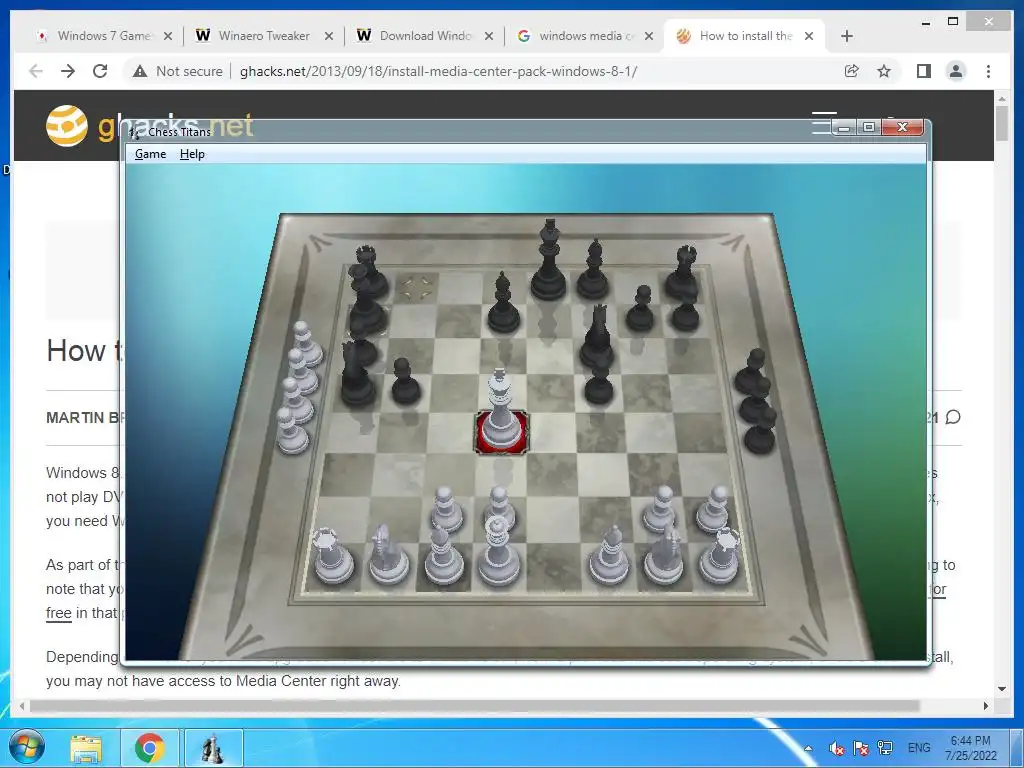Maximize the Chess Titans window

pos(869,127)
